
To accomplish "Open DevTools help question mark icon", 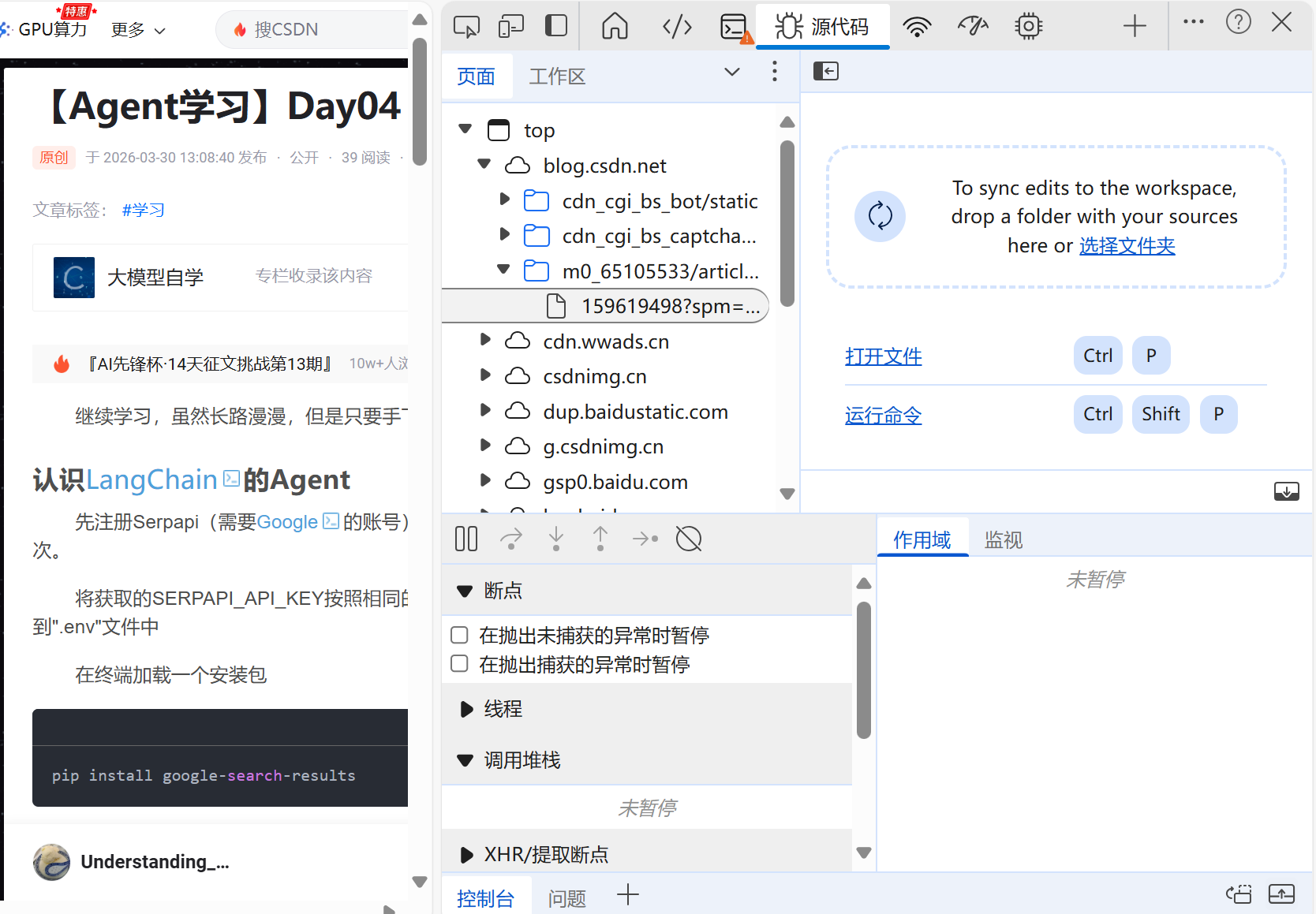I will pos(1239,22).
